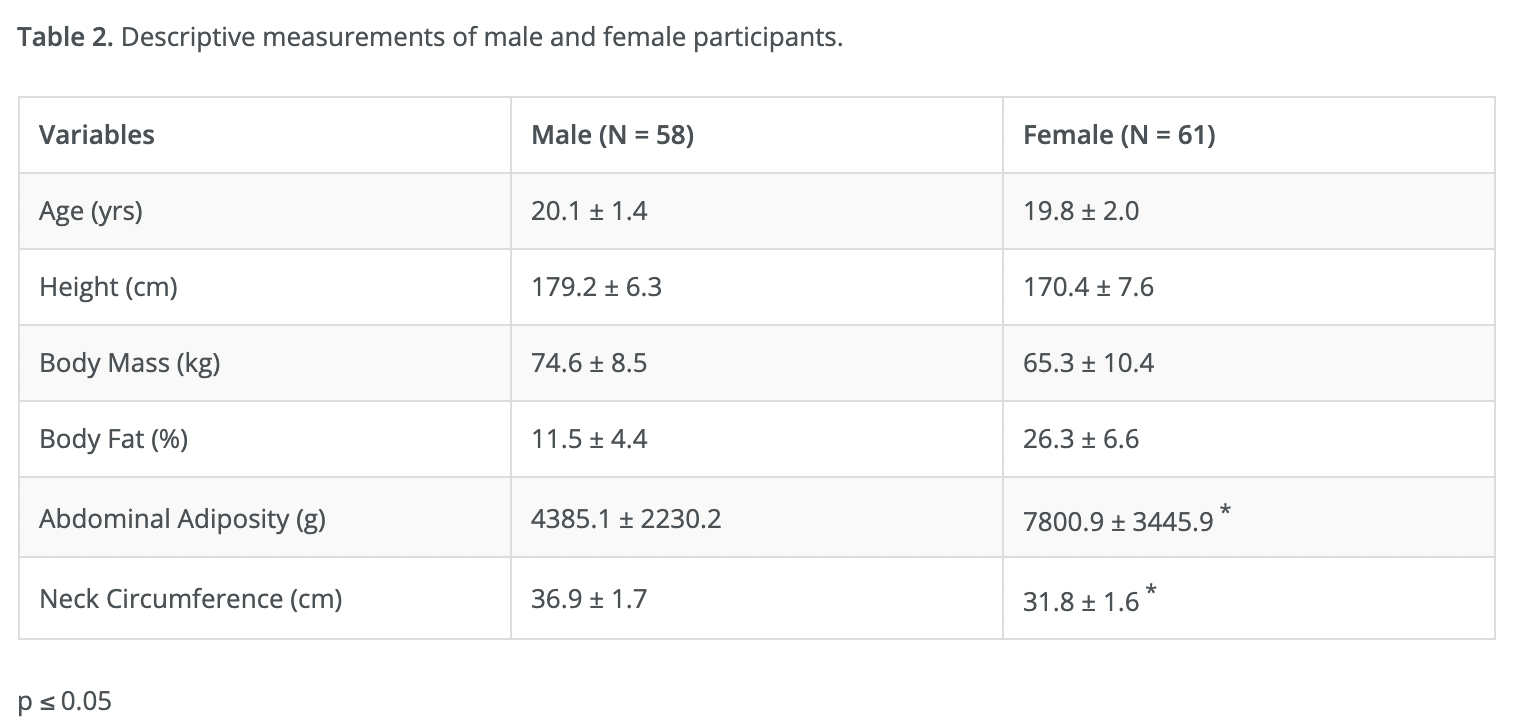The height and width of the screenshot is (726, 1524).
Task: Click the Abdominal Adiposity (g) row label
Action: coord(183,519)
